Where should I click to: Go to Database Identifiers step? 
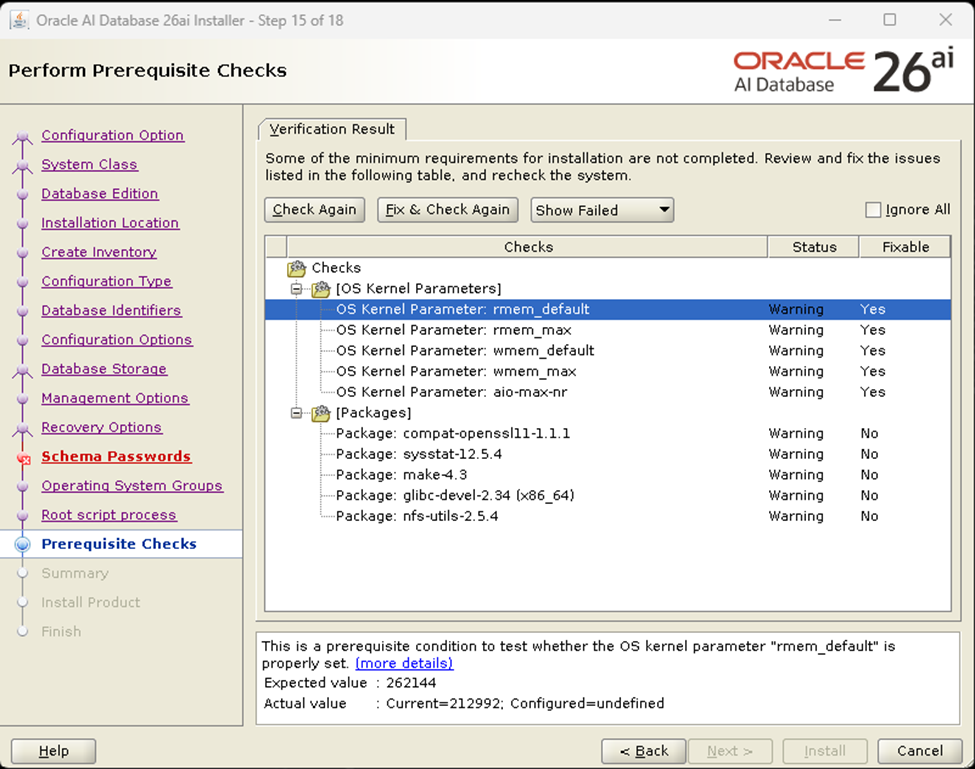pos(111,310)
